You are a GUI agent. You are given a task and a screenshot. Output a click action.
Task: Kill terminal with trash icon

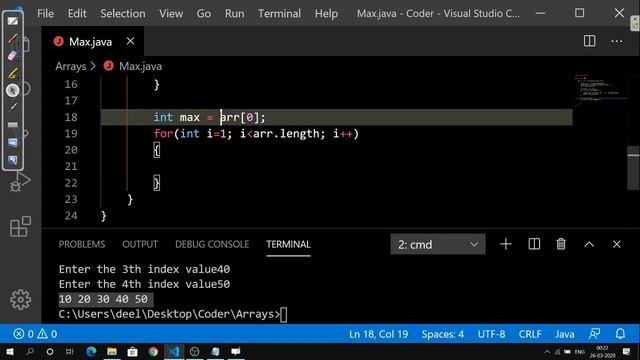[561, 244]
